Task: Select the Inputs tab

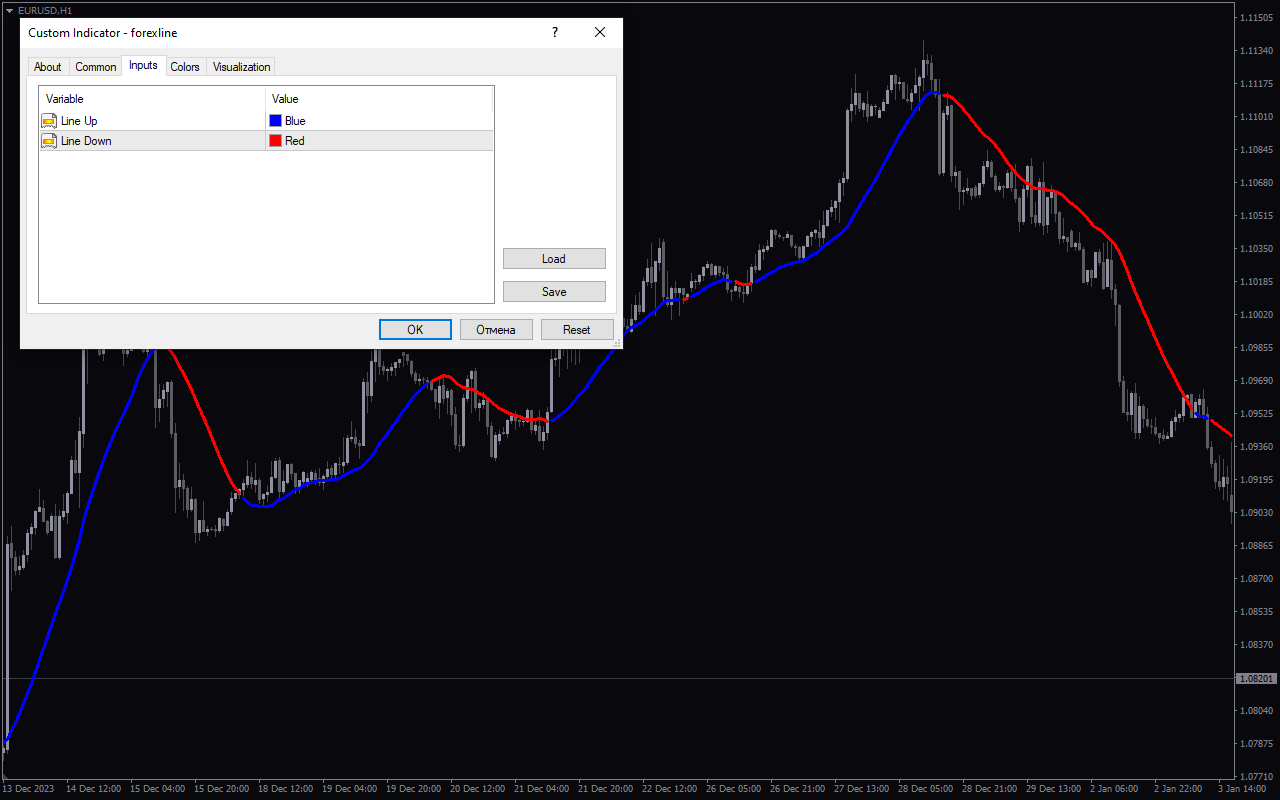Action: coord(143,65)
